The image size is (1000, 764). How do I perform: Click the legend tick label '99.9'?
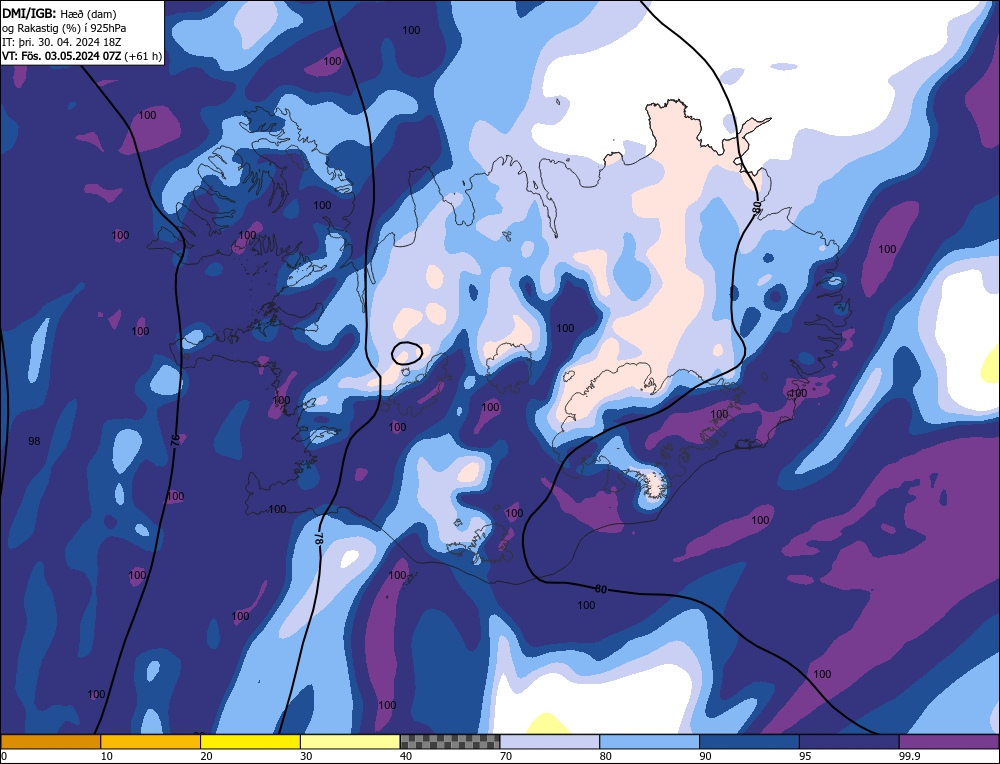pos(909,756)
